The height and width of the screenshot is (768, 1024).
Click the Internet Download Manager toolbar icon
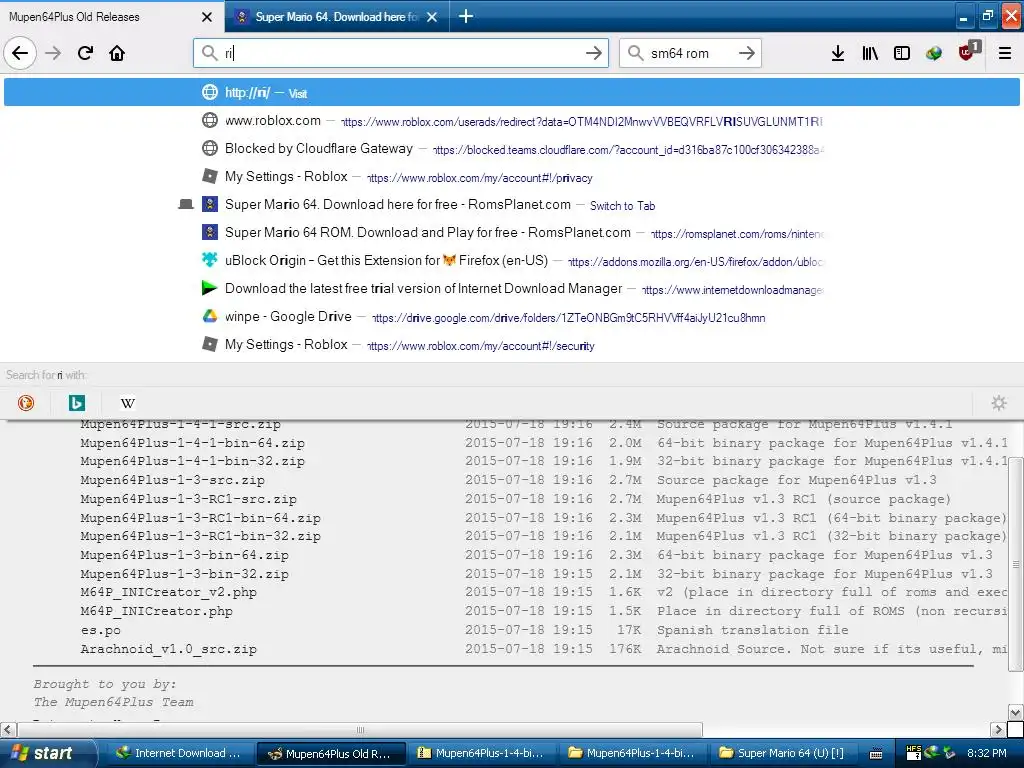pos(934,53)
